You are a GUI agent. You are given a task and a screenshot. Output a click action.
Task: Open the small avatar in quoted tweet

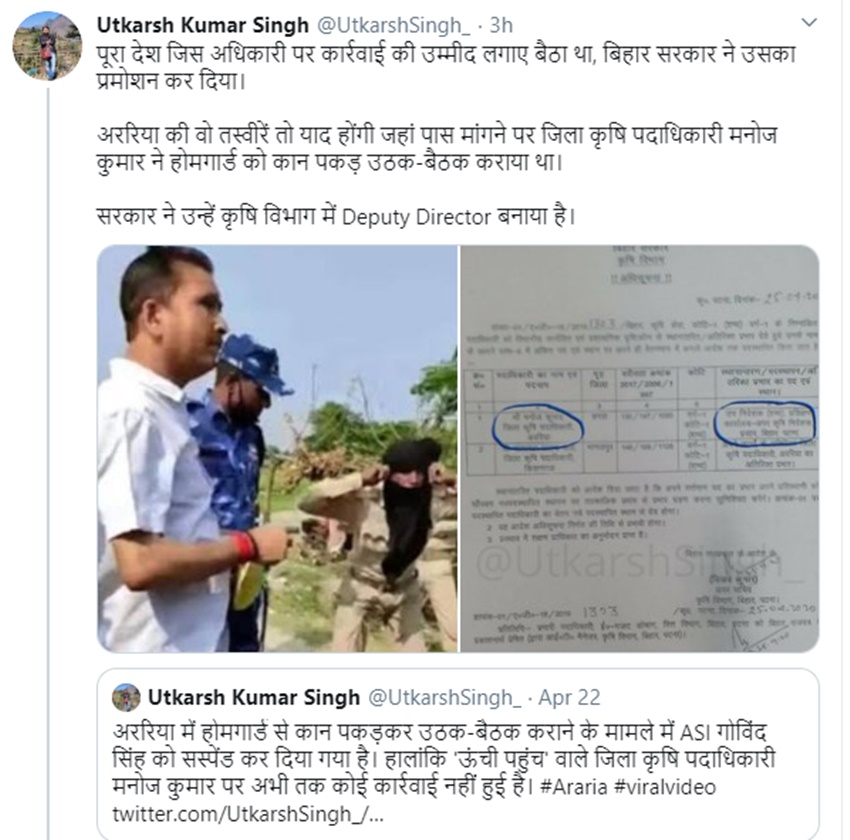pyautogui.click(x=126, y=697)
